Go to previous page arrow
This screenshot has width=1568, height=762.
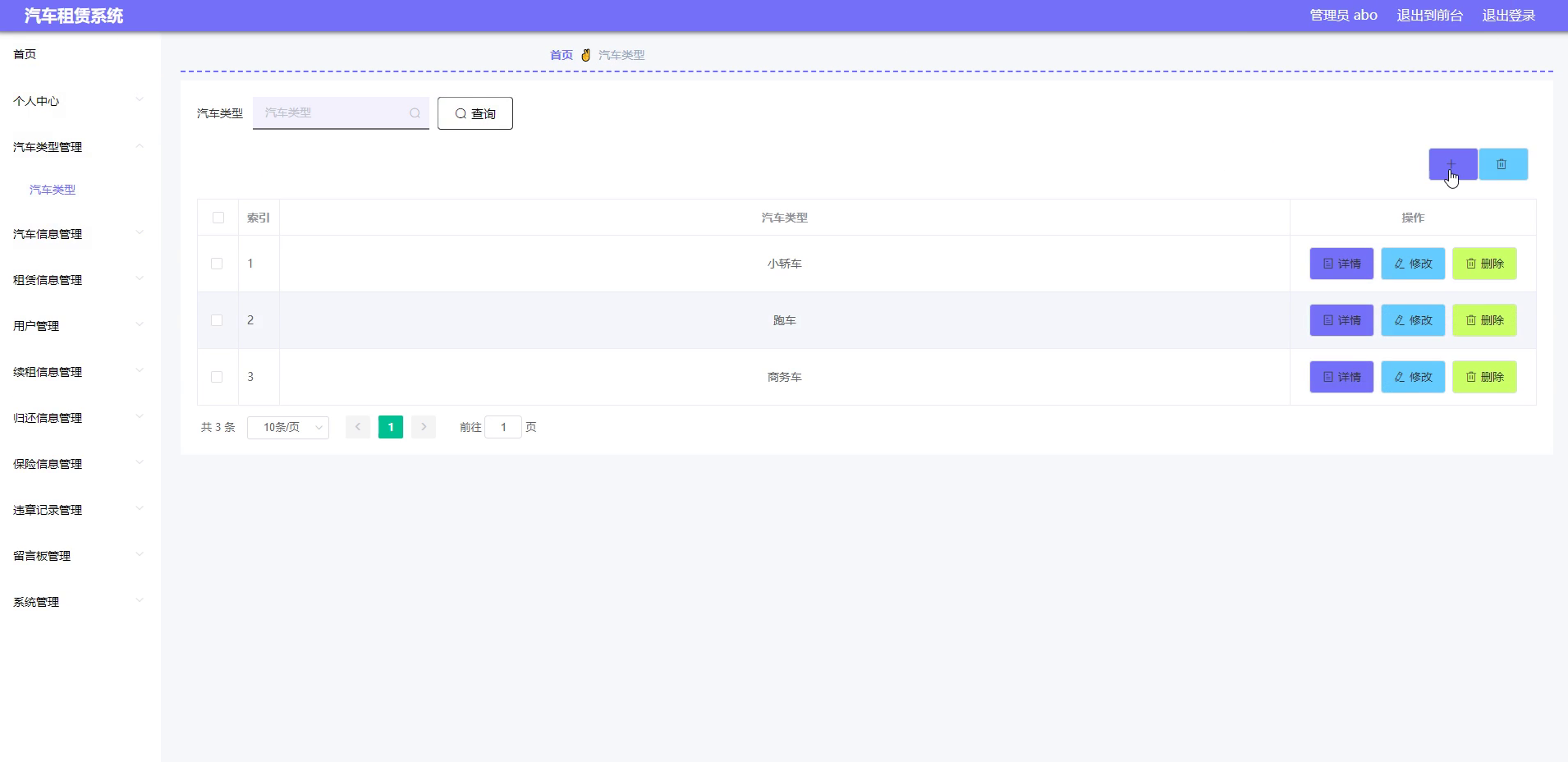point(358,427)
